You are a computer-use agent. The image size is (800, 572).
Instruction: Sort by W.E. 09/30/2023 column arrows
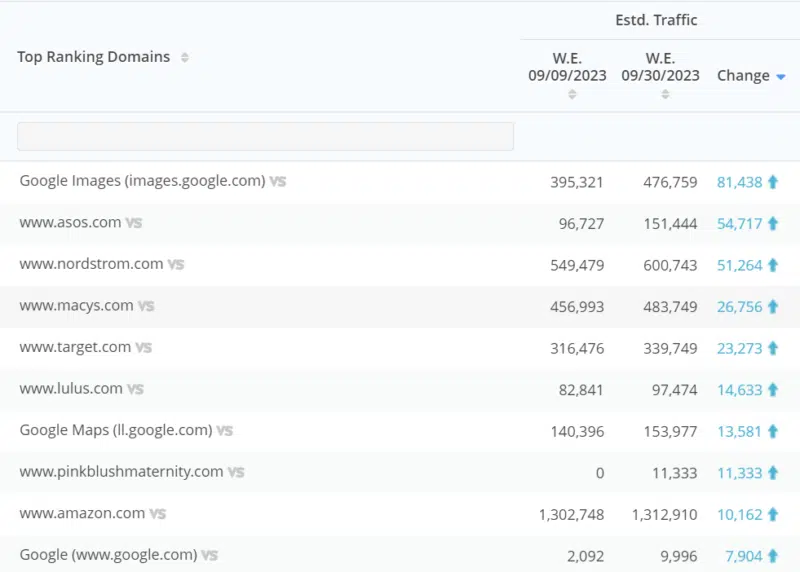(665, 94)
